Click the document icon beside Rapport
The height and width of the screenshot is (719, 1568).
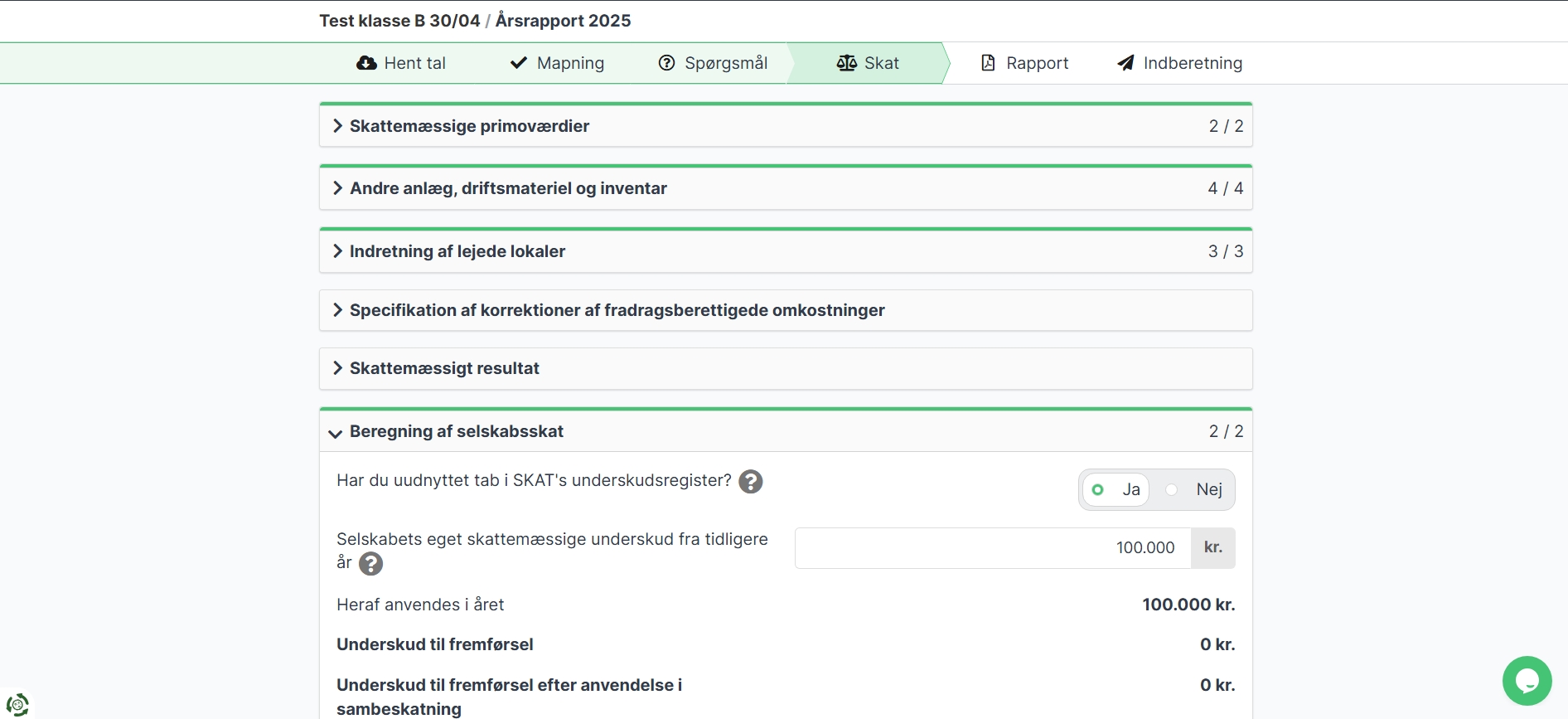point(988,63)
